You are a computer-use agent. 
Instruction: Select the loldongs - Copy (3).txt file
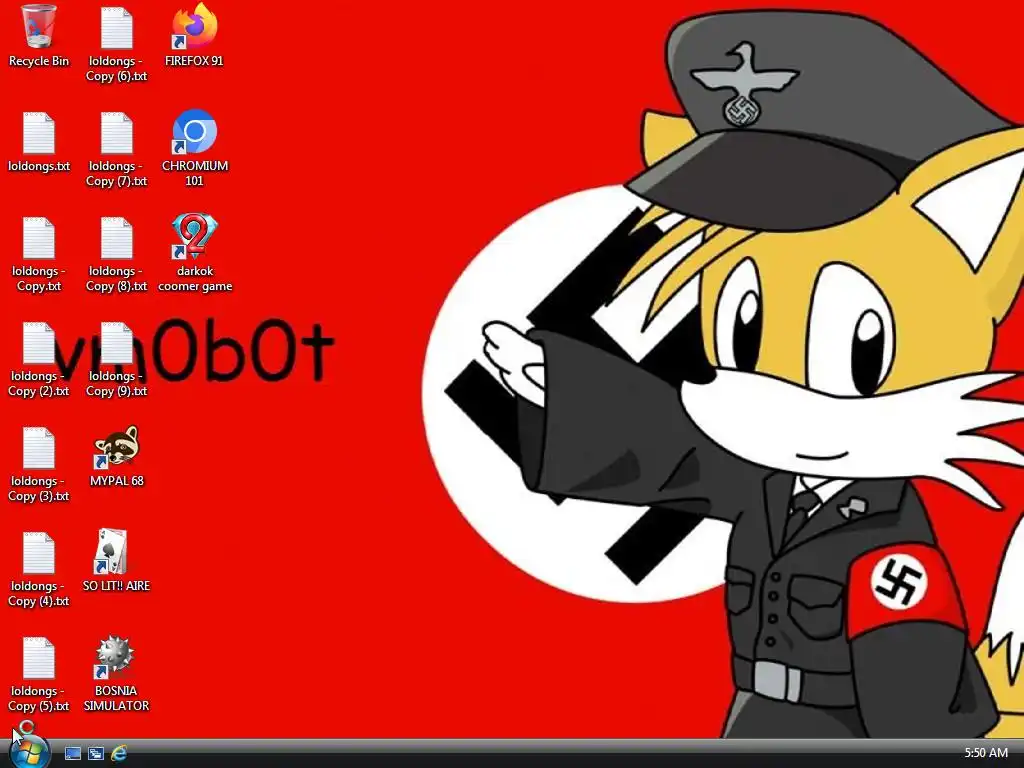coord(39,464)
